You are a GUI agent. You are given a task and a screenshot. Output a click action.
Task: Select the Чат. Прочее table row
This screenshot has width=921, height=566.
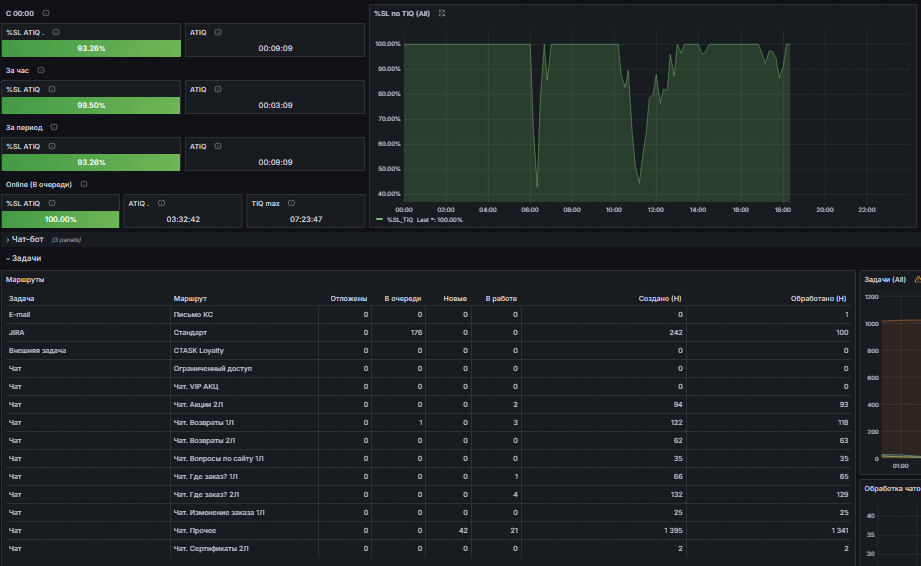pyautogui.click(x=429, y=530)
